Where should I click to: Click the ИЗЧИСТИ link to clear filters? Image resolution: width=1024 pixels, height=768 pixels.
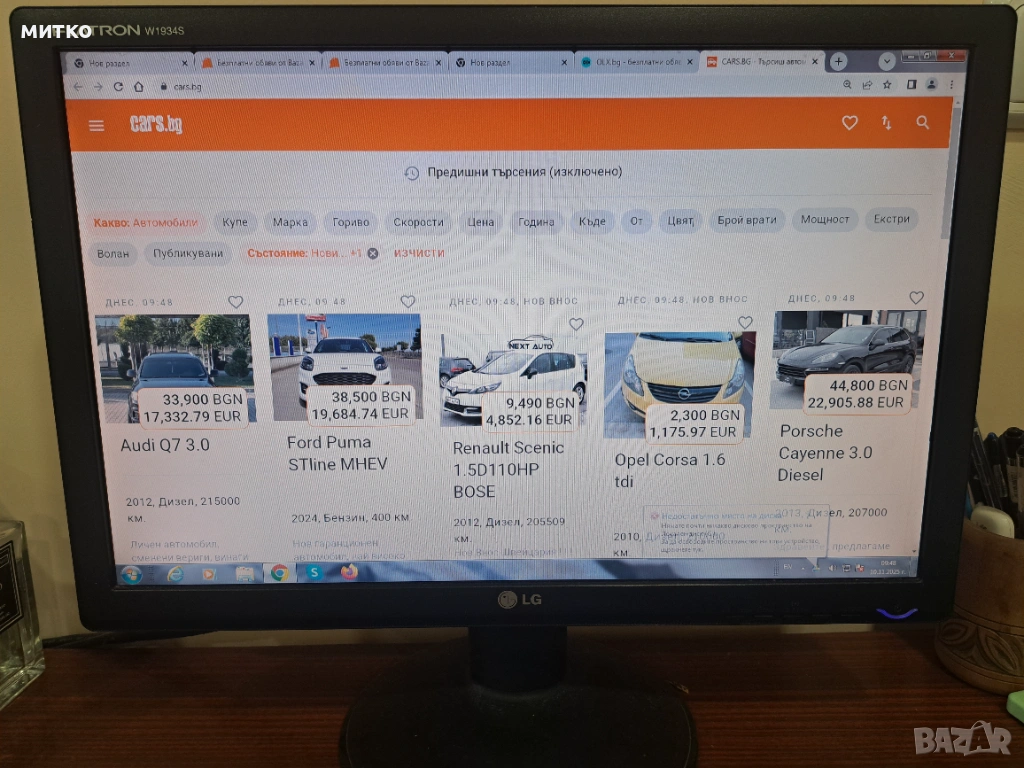[419, 253]
